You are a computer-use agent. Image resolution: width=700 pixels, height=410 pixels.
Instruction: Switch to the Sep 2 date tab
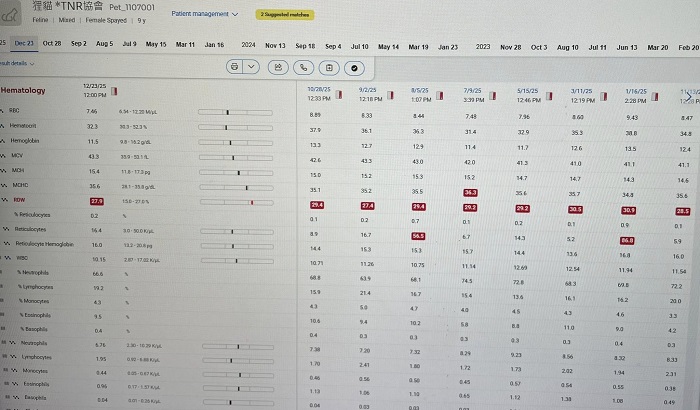pos(79,44)
